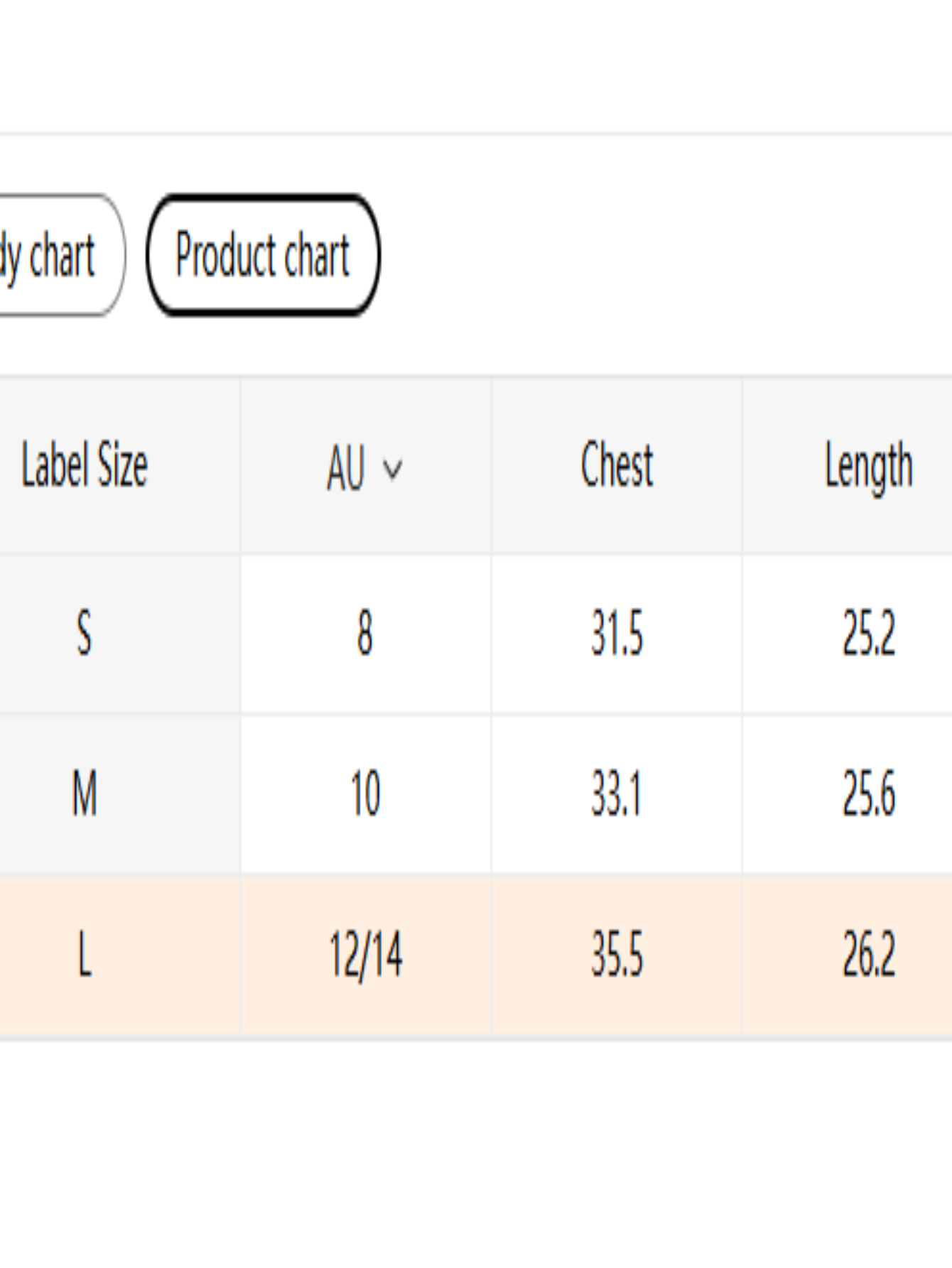952x1268 pixels.
Task: Click the Chest column header
Action: (617, 465)
